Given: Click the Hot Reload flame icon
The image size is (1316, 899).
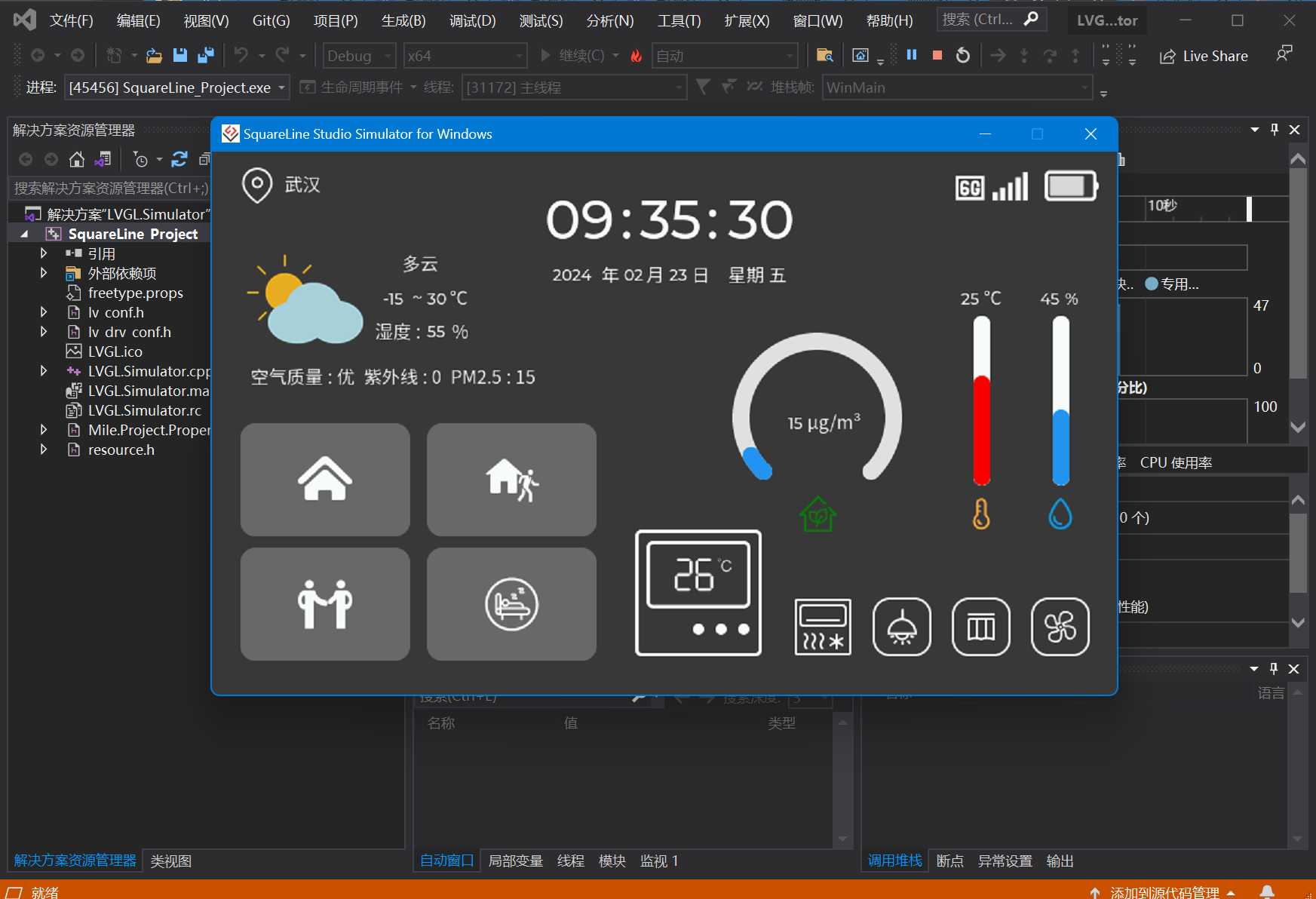Looking at the screenshot, I should (636, 55).
